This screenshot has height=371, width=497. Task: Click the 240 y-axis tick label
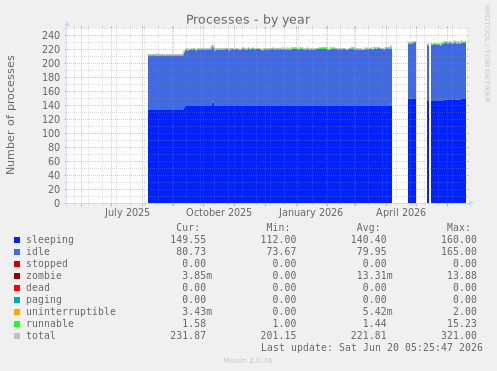(51, 35)
